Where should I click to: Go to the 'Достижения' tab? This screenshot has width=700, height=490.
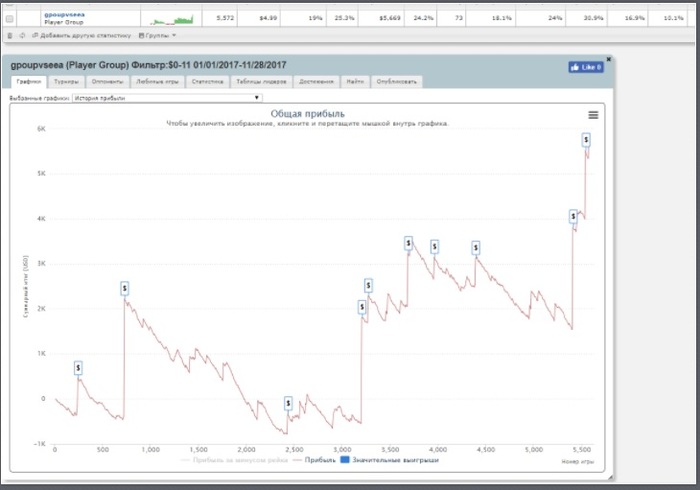316,82
